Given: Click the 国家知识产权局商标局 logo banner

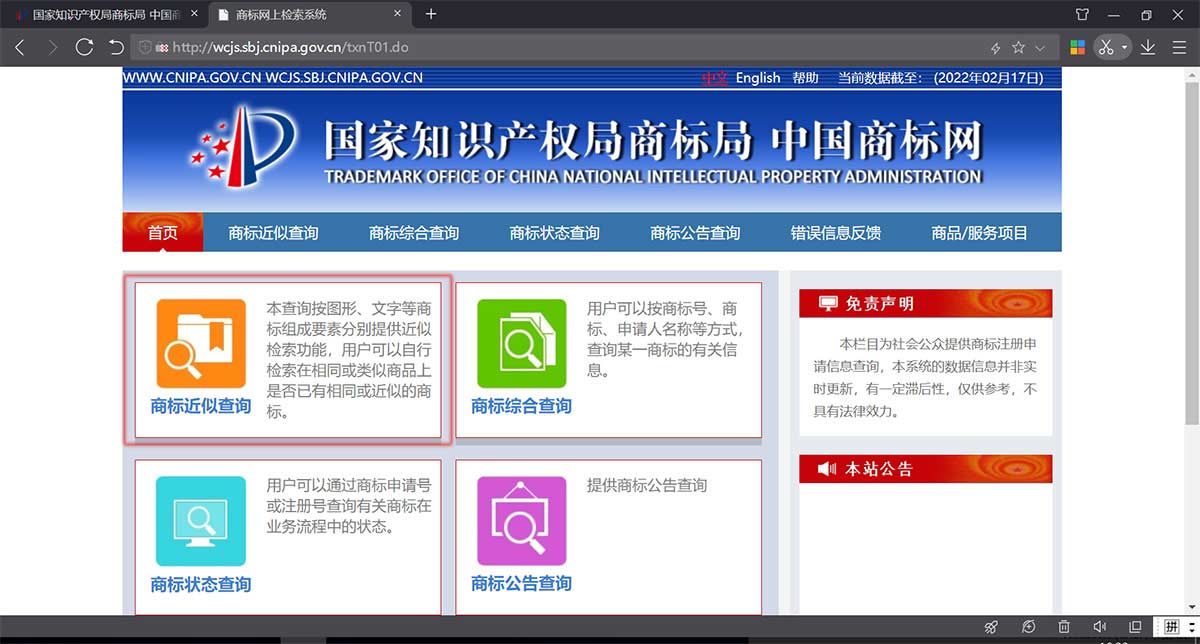Looking at the screenshot, I should (x=592, y=150).
